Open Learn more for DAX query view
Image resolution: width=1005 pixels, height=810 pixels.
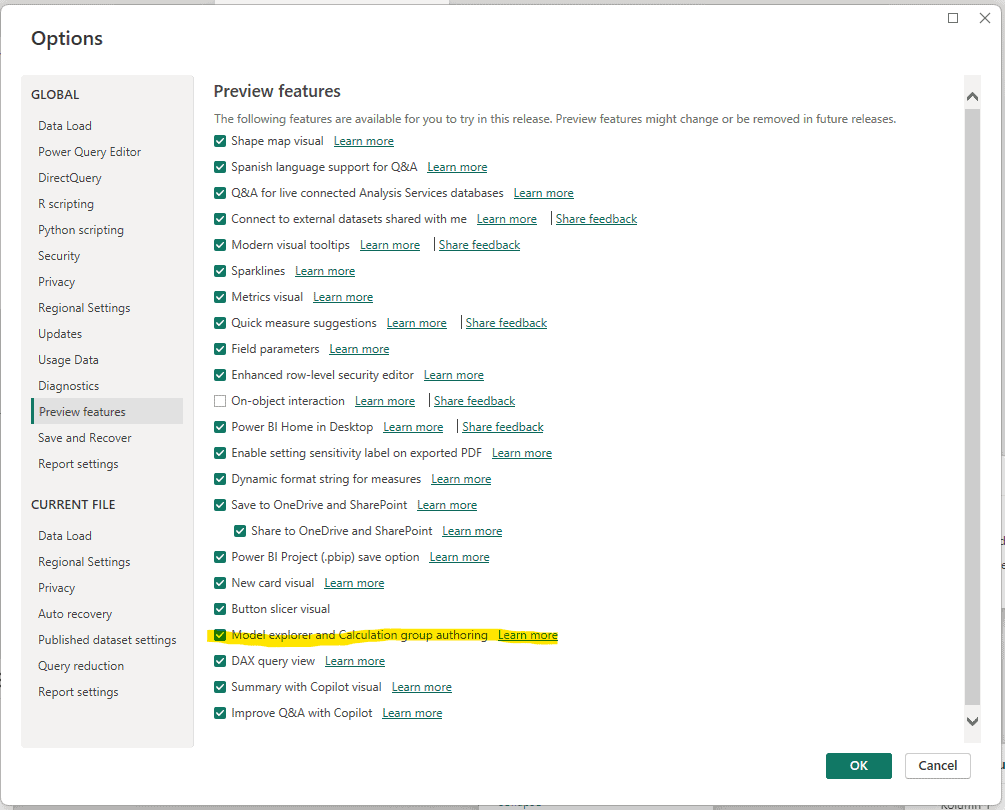point(354,661)
